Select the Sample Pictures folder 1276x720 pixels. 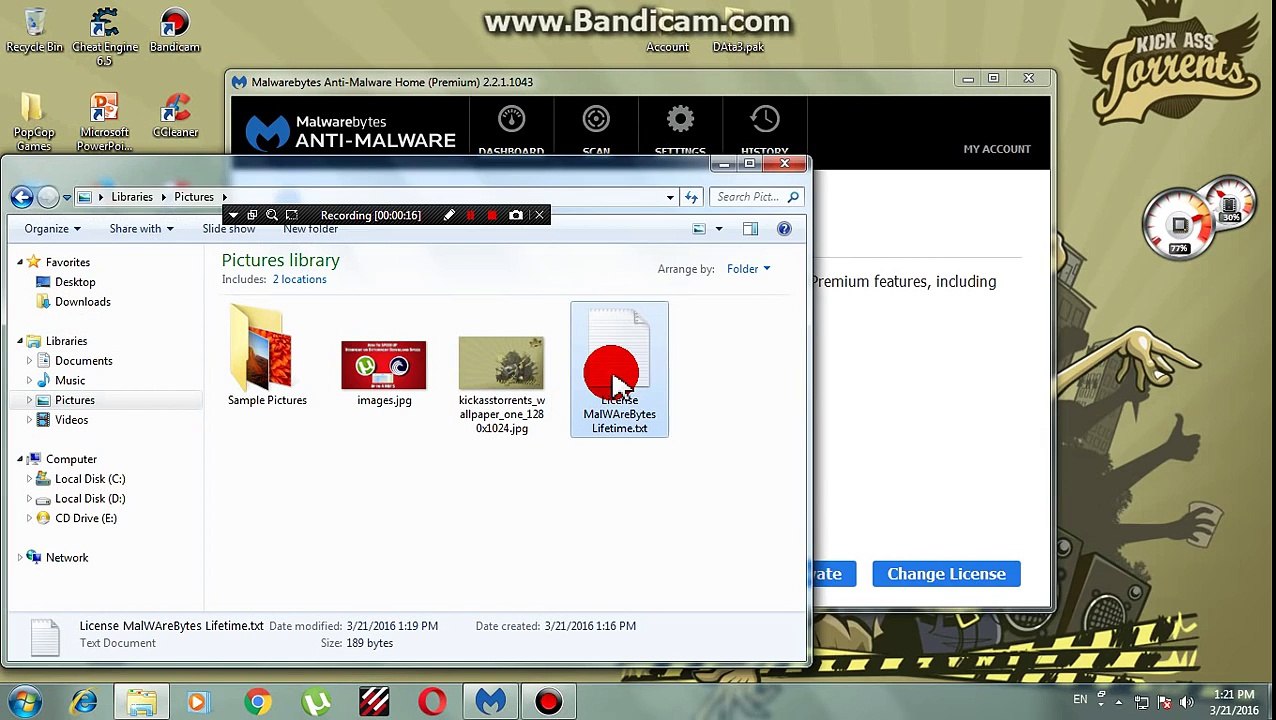click(267, 356)
